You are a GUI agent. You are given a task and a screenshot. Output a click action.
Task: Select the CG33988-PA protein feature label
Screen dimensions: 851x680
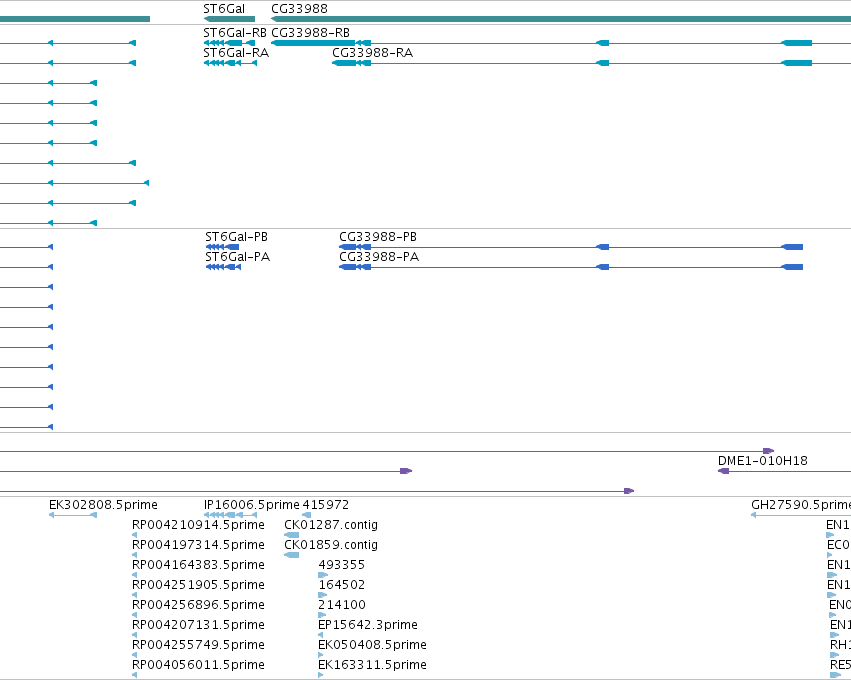379,257
